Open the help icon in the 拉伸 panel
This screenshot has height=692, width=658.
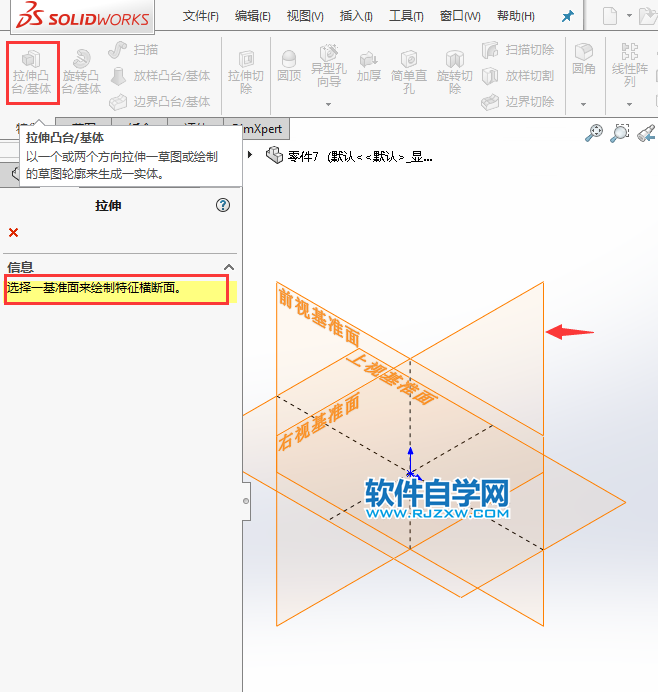point(223,205)
